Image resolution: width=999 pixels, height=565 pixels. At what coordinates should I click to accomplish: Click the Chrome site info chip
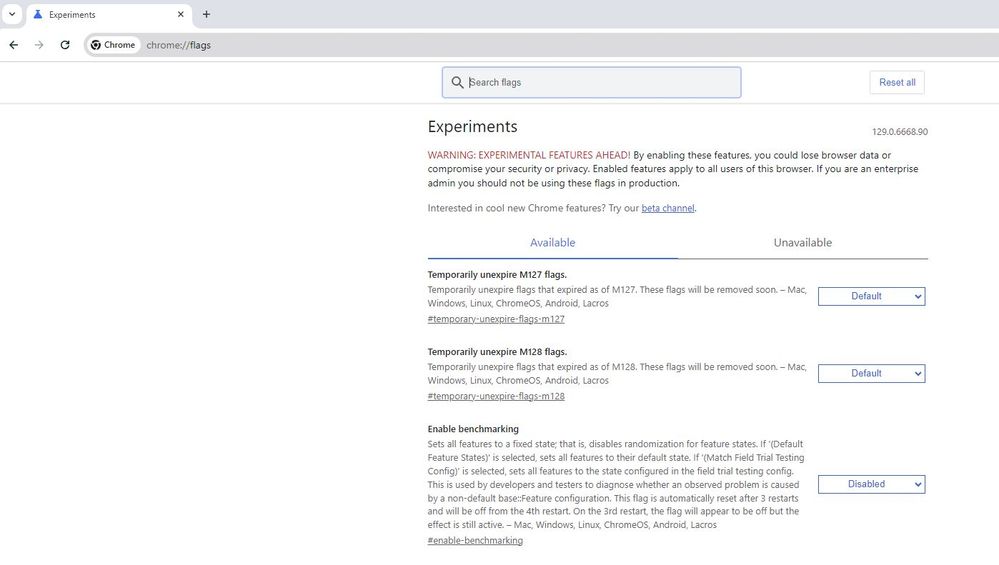pos(113,45)
